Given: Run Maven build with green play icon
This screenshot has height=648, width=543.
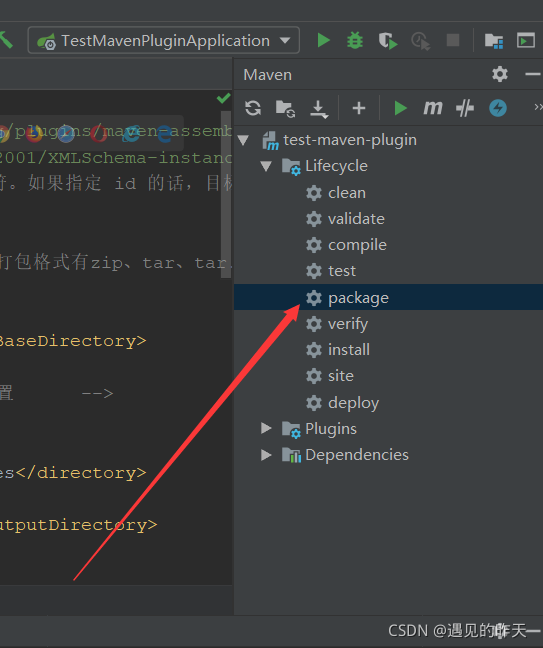Looking at the screenshot, I should 400,108.
